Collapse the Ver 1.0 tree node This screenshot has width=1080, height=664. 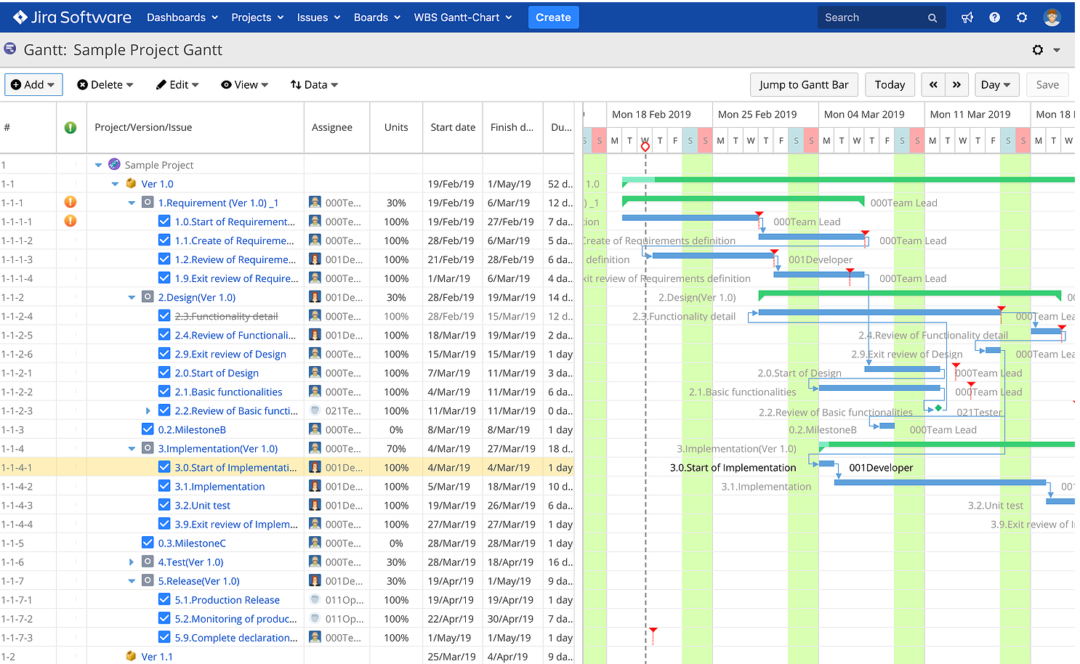pos(114,184)
